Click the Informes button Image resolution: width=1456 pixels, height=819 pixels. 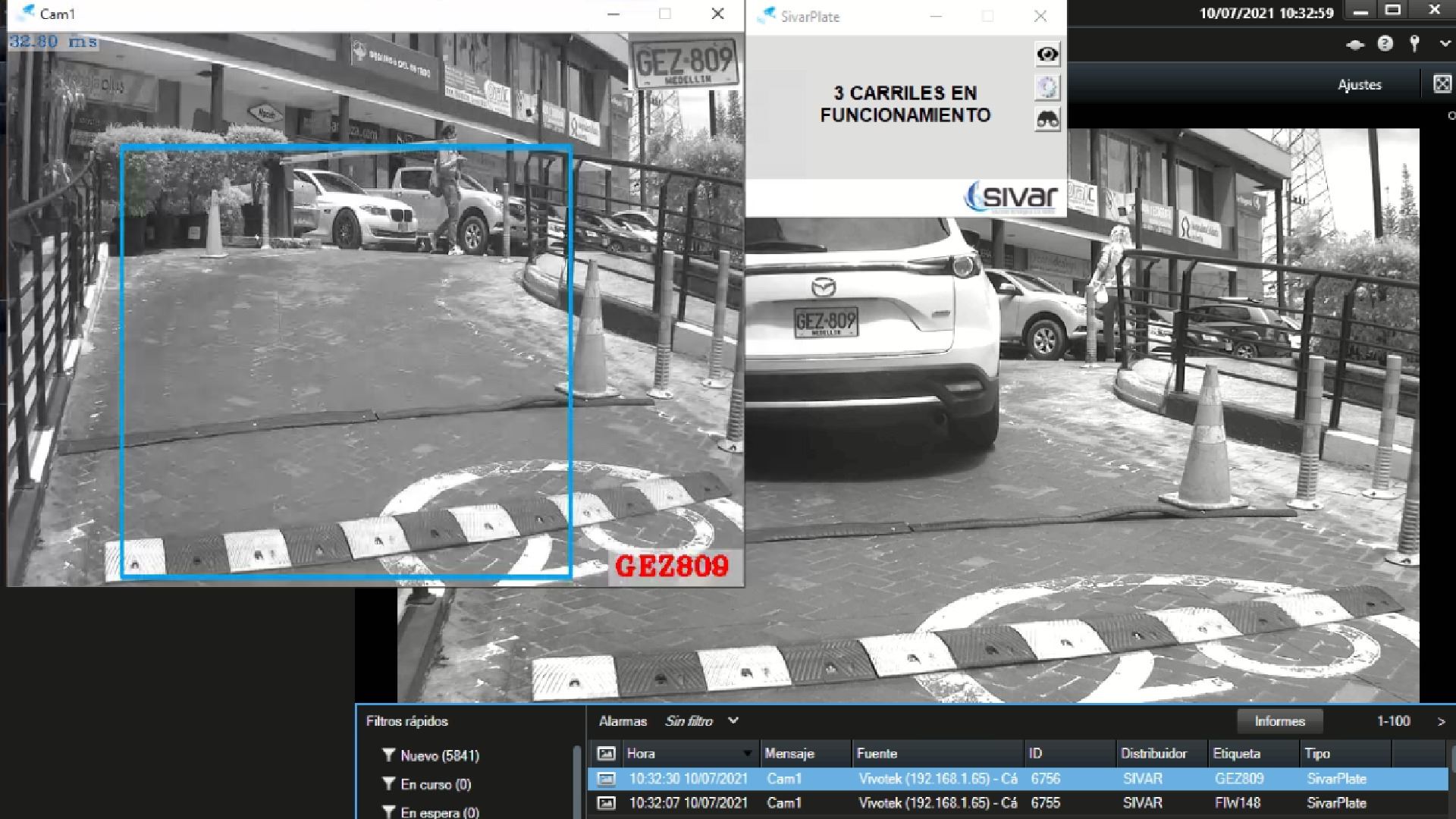1279,721
